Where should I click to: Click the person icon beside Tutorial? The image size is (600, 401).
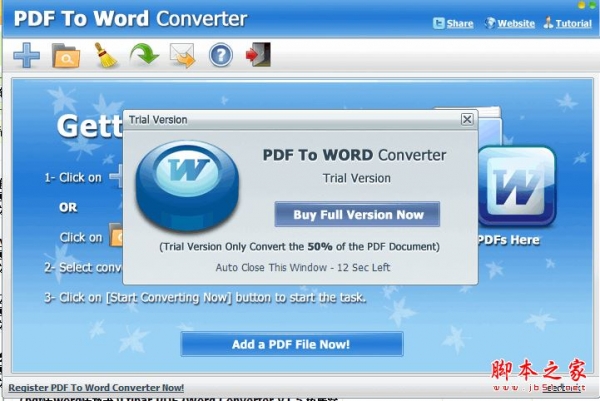pyautogui.click(x=548, y=23)
